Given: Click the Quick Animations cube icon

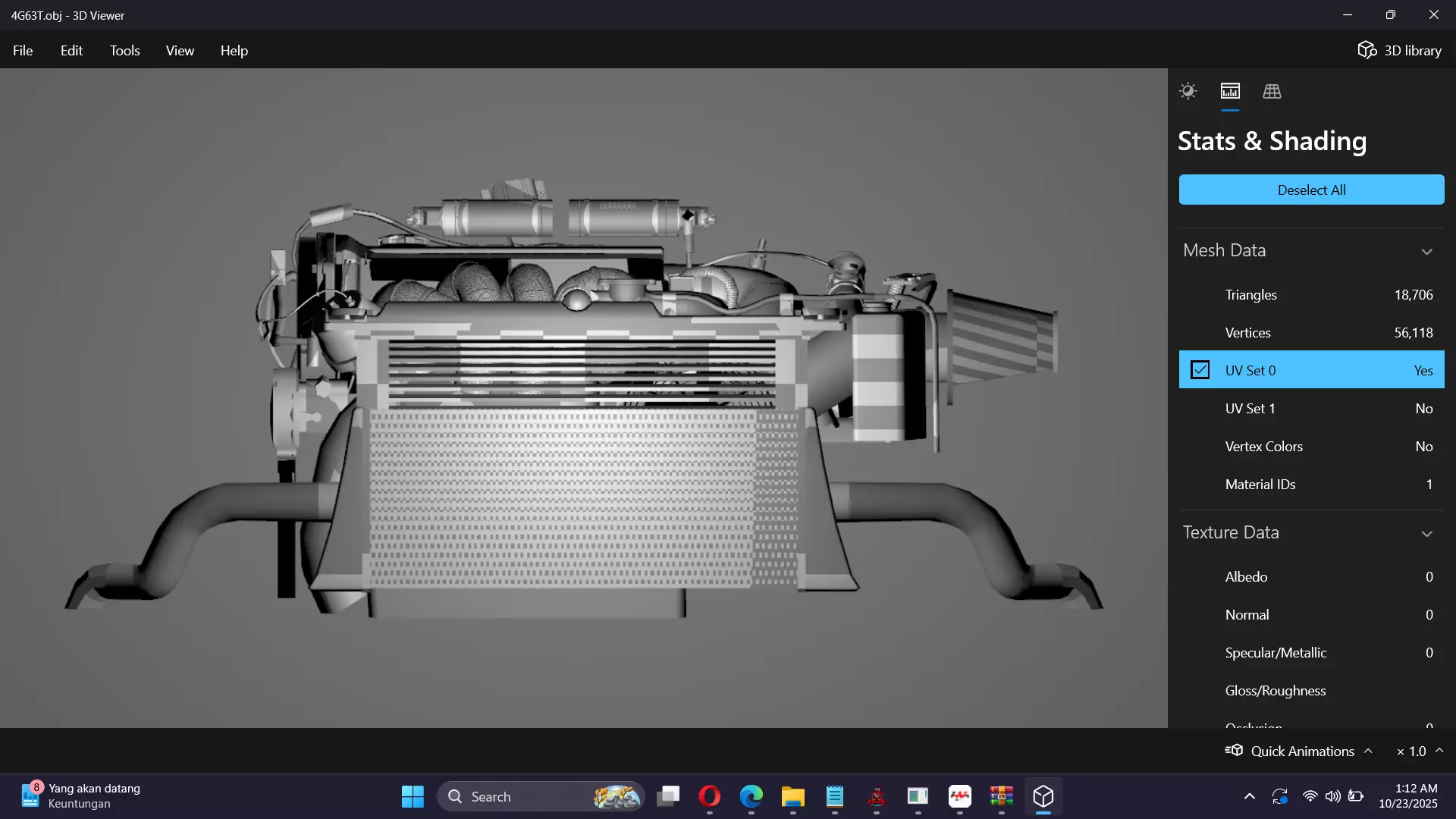Looking at the screenshot, I should pos(1234,750).
